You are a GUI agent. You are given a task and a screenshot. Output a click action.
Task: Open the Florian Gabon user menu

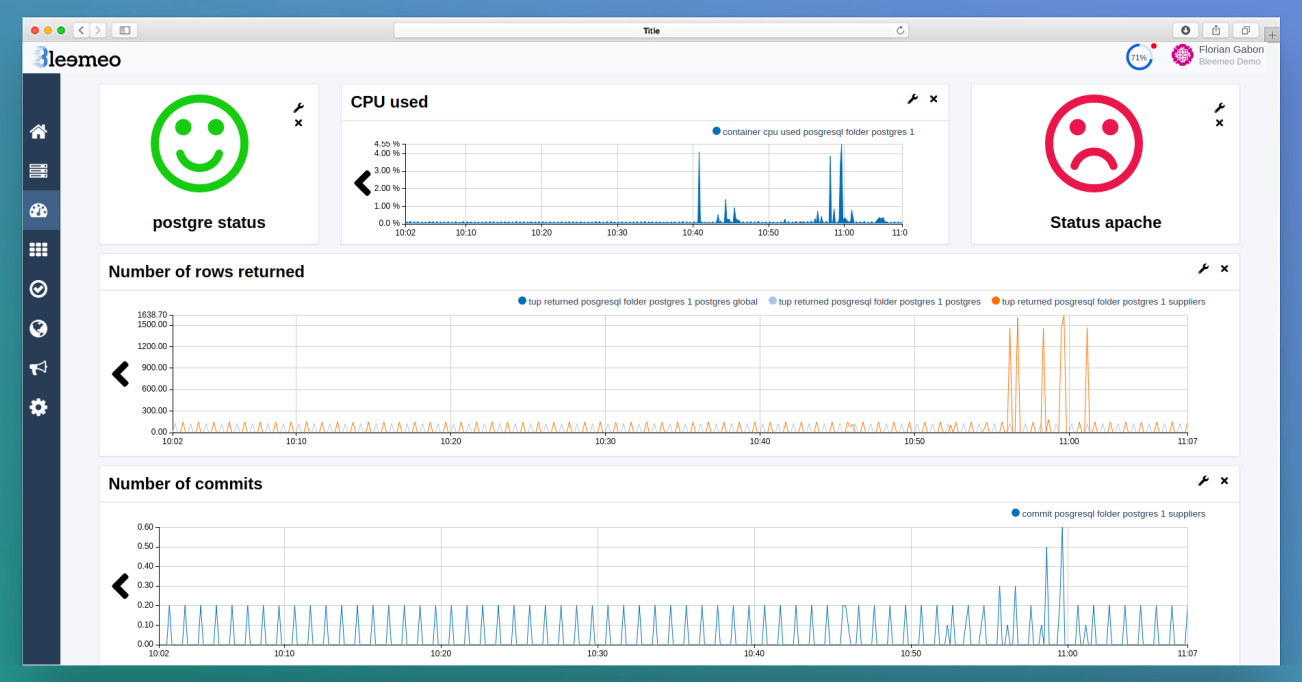click(x=1220, y=55)
